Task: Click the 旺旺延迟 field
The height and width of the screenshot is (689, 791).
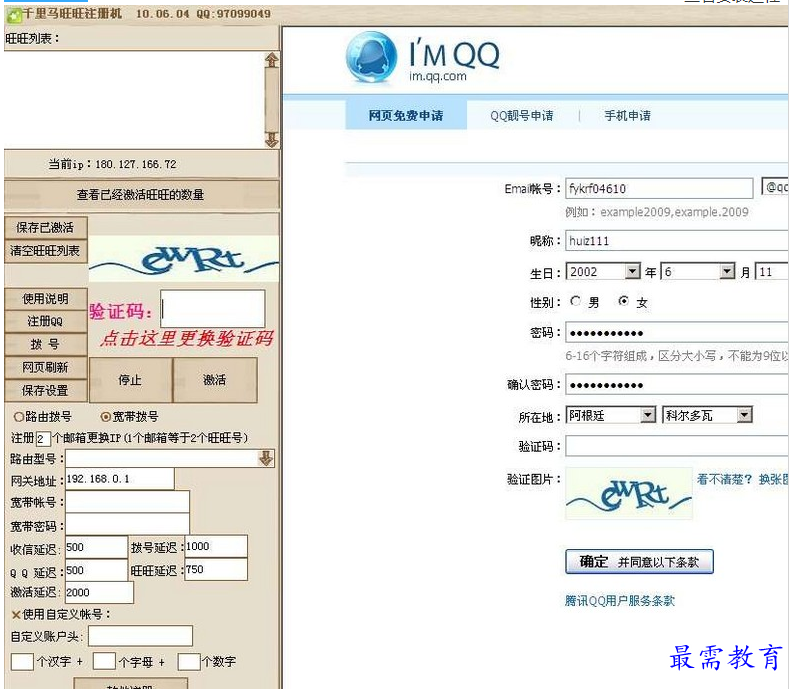Action: tap(216, 570)
